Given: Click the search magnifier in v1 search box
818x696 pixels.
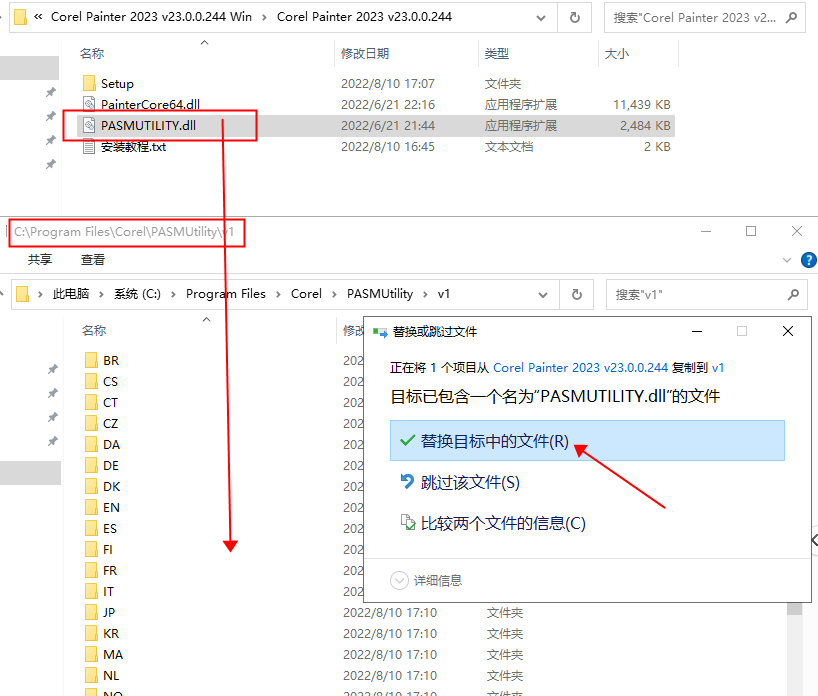Looking at the screenshot, I should (792, 294).
